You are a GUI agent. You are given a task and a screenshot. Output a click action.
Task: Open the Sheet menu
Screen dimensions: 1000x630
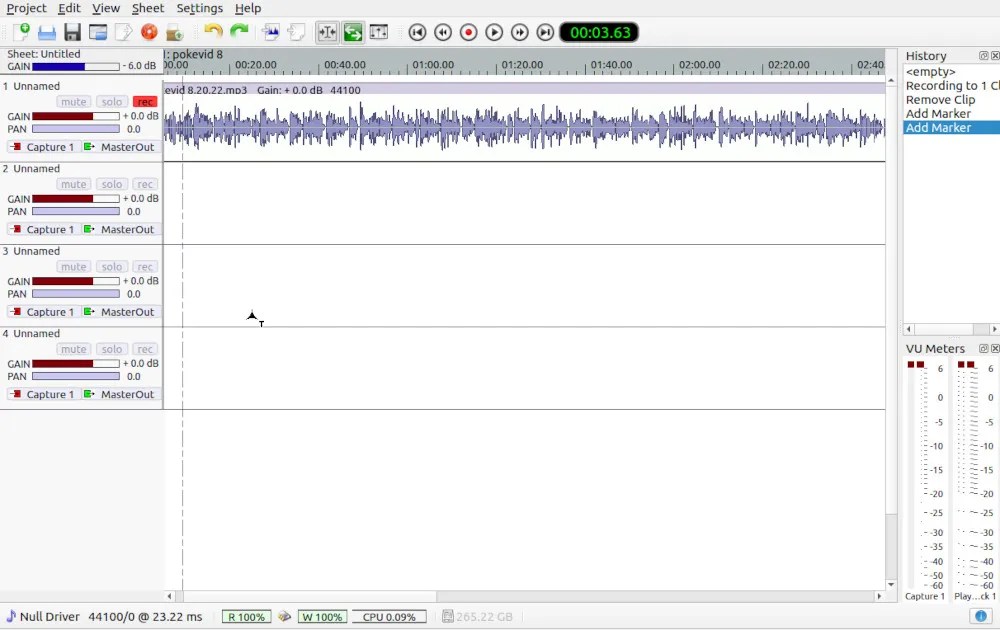coord(147,8)
